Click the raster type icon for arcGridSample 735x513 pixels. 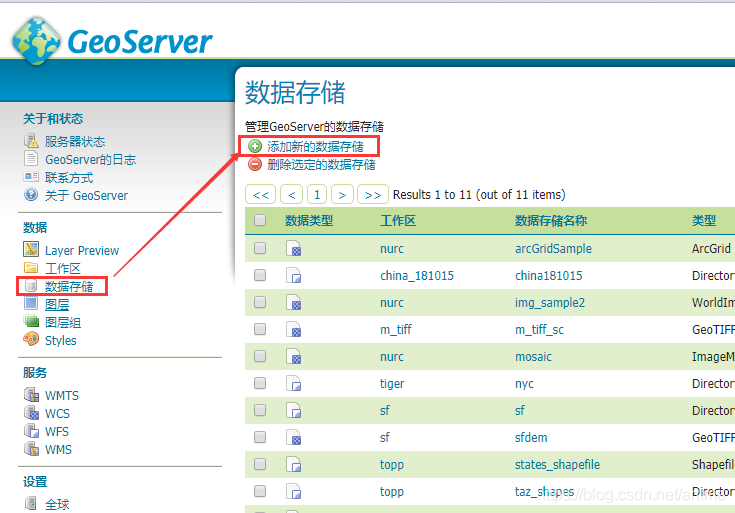click(x=294, y=249)
